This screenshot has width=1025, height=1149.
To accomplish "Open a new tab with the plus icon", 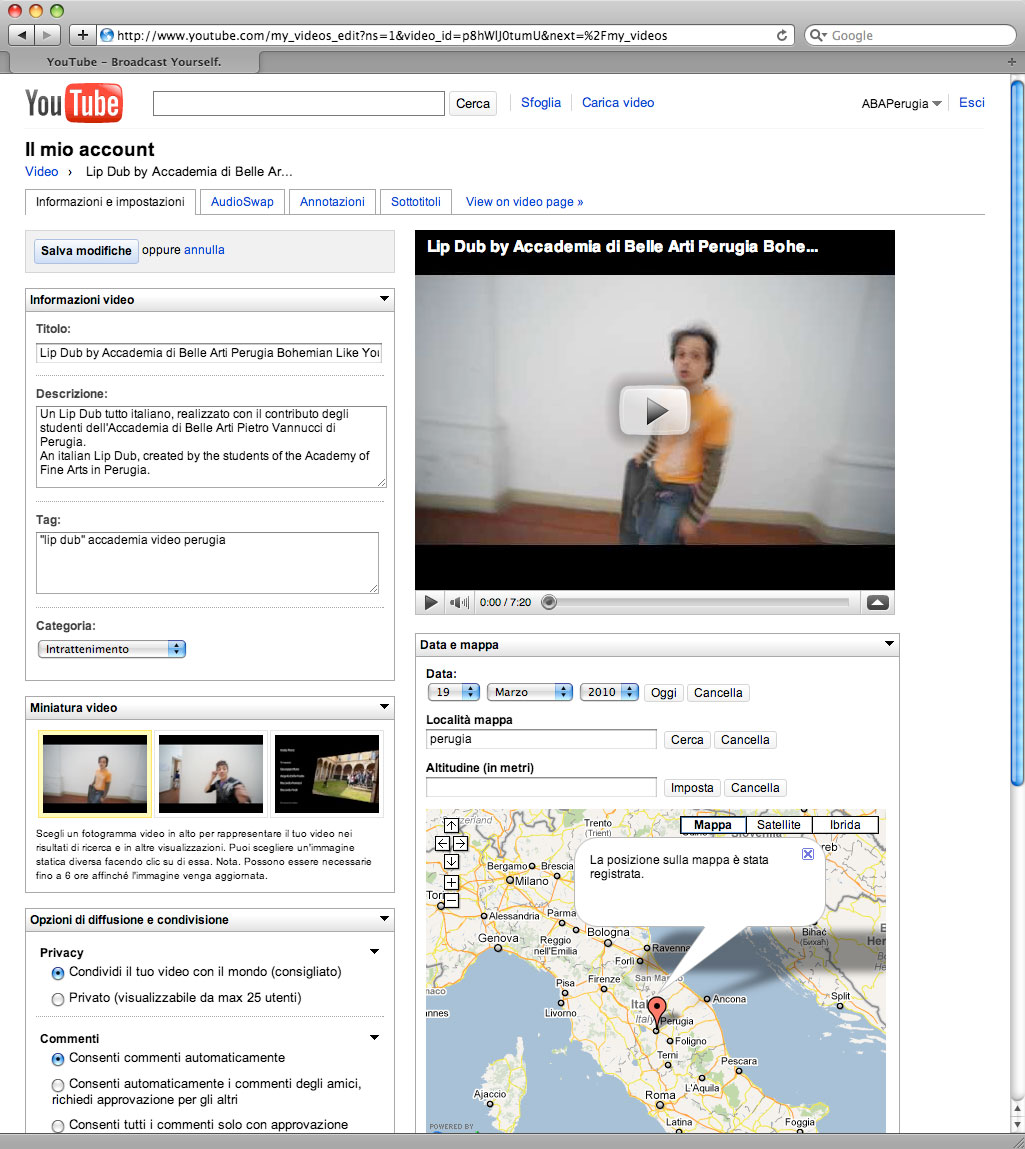I will tap(1012, 62).
